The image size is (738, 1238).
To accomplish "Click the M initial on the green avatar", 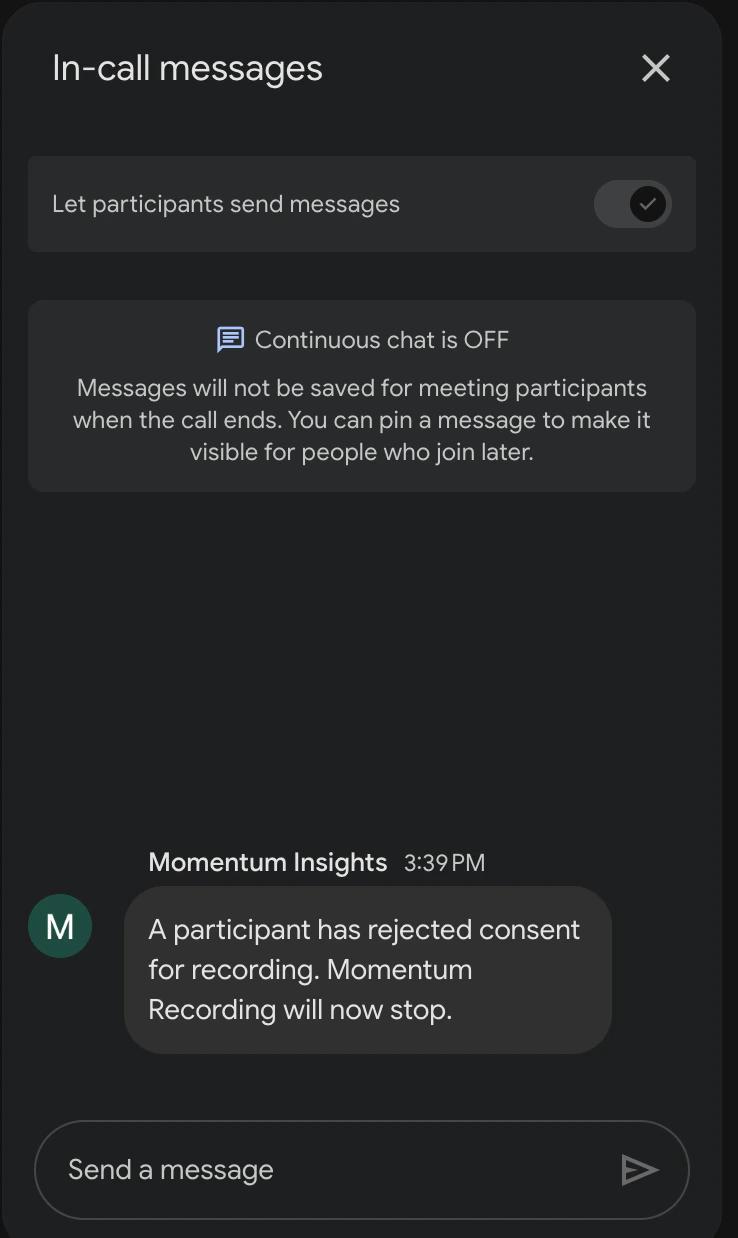I will [x=60, y=926].
